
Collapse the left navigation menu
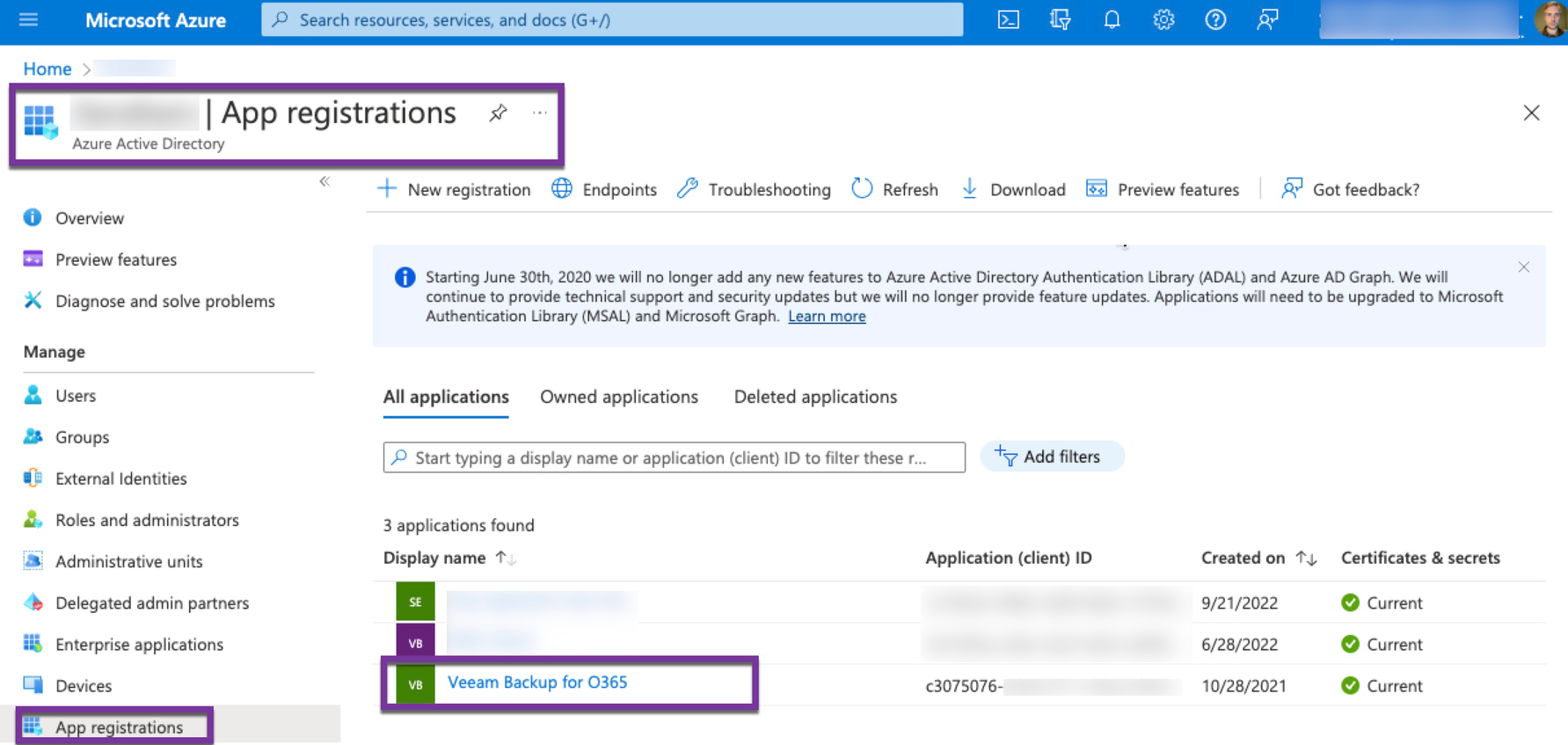(325, 181)
